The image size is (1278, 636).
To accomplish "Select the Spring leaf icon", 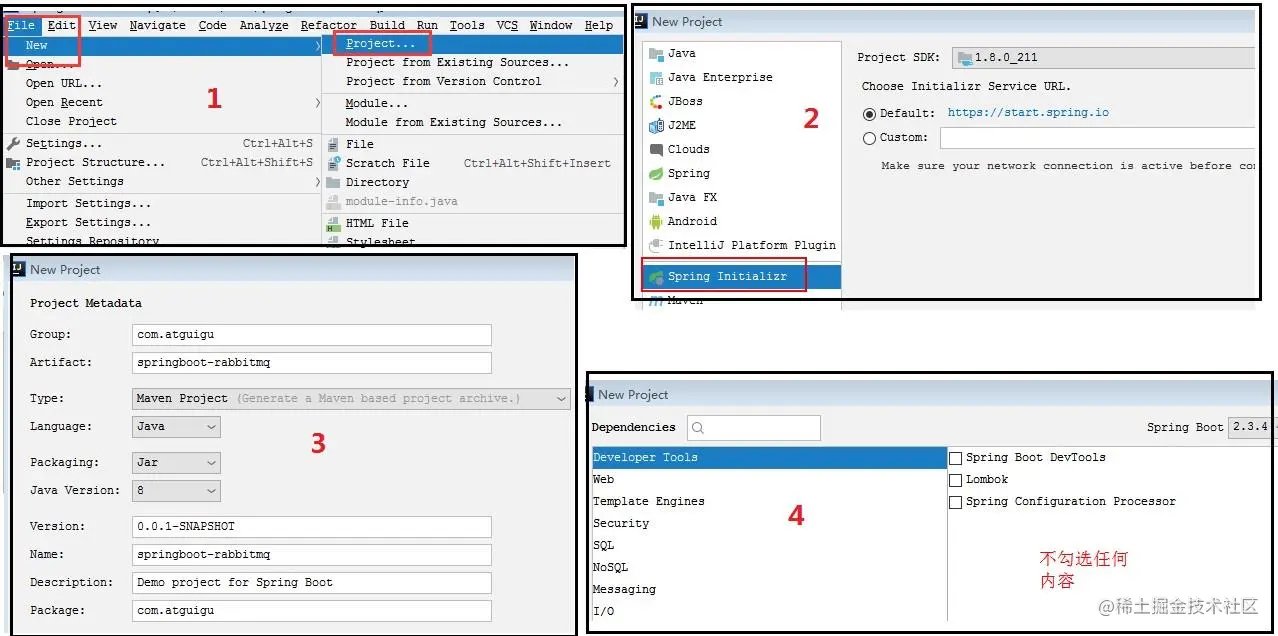I will (x=656, y=173).
